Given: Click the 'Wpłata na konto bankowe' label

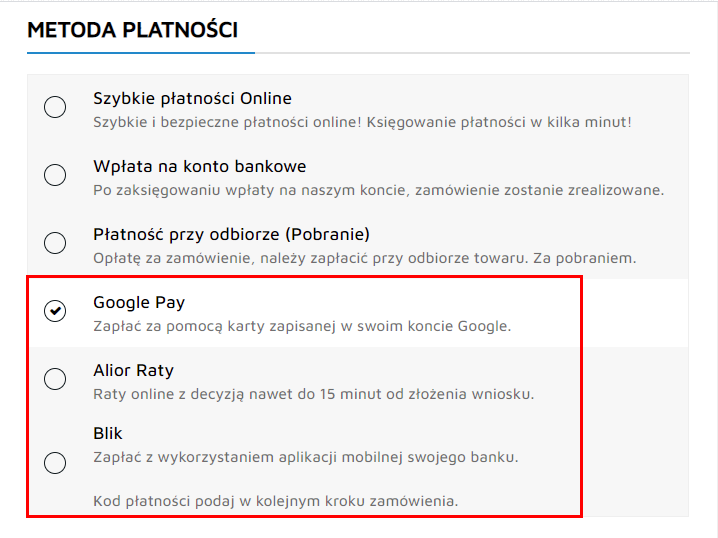Looking at the screenshot, I should [200, 166].
